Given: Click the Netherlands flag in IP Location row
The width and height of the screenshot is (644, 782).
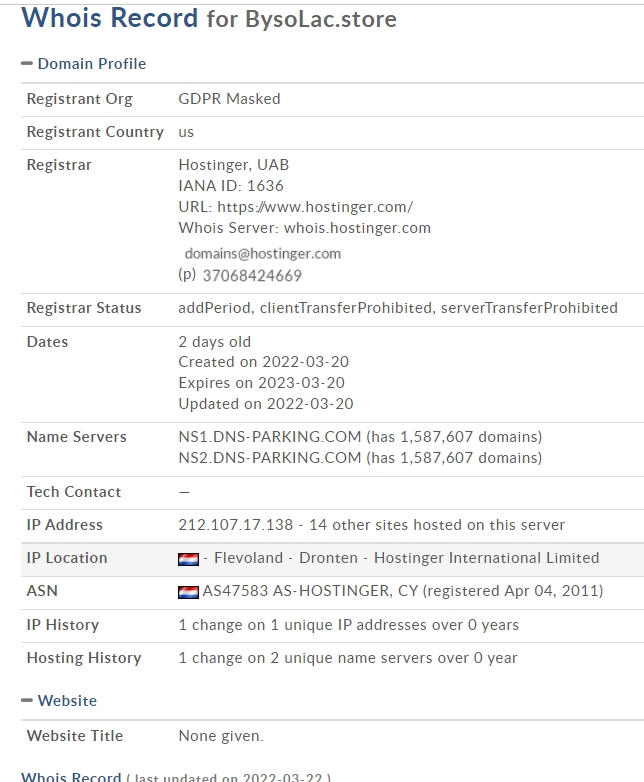Looking at the screenshot, I should pos(188,559).
